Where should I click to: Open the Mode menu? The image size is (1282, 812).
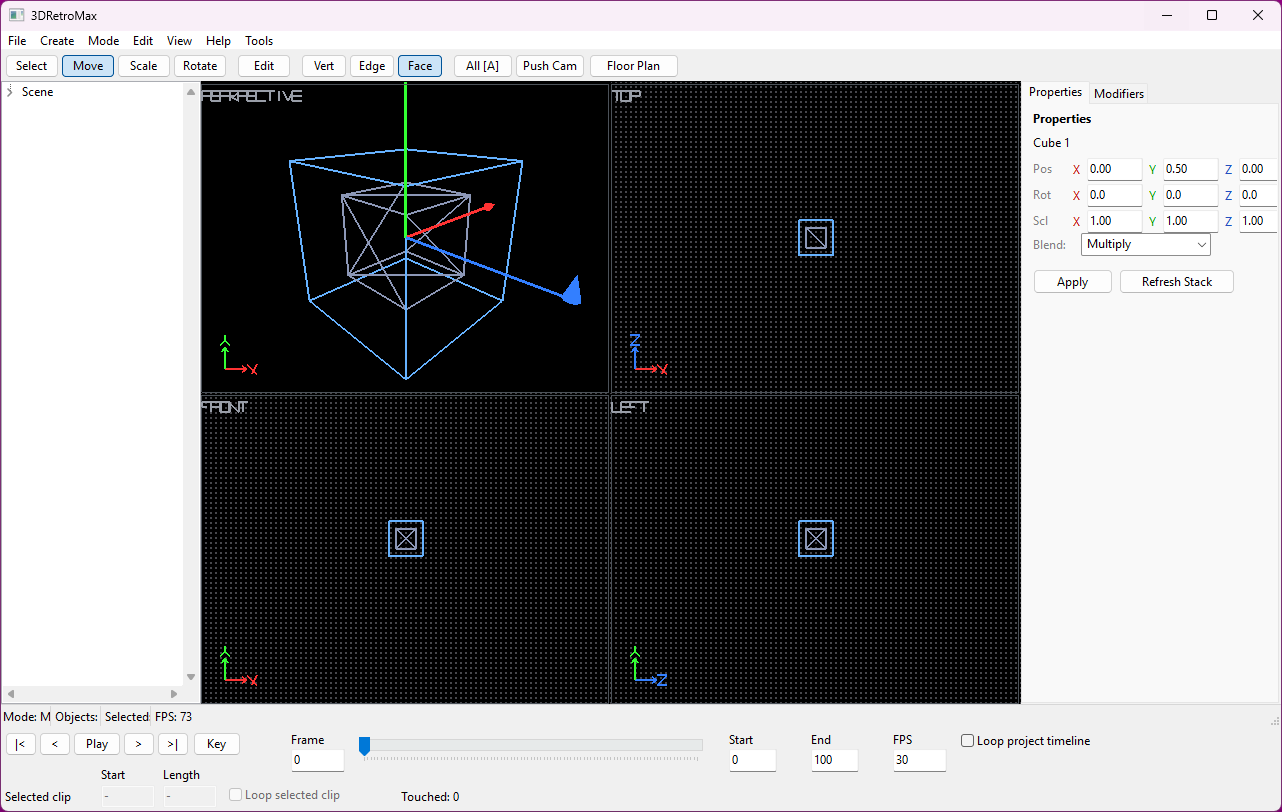tap(103, 41)
